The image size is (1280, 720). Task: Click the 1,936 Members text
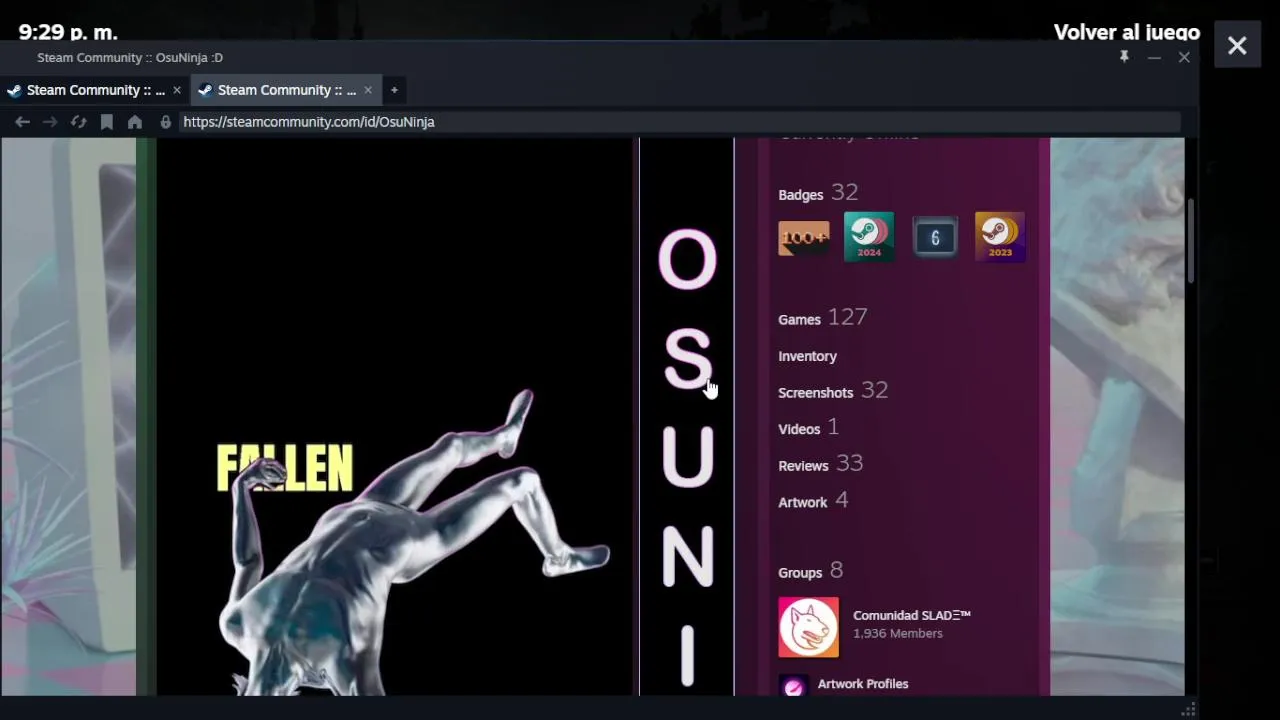pyautogui.click(x=898, y=634)
